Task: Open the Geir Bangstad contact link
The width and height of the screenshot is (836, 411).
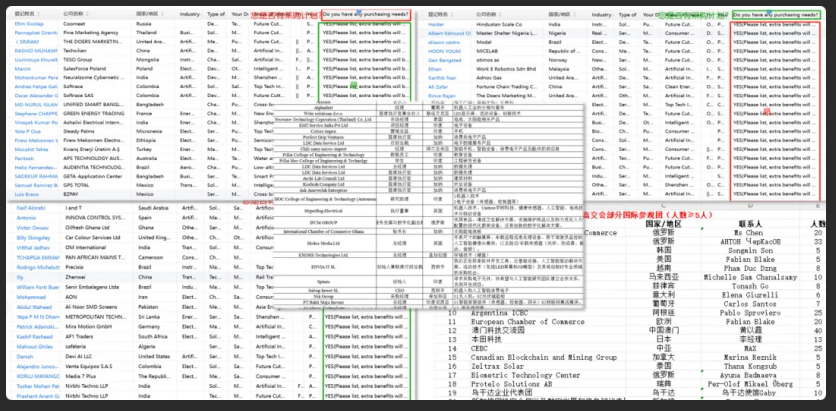Action: click(445, 59)
